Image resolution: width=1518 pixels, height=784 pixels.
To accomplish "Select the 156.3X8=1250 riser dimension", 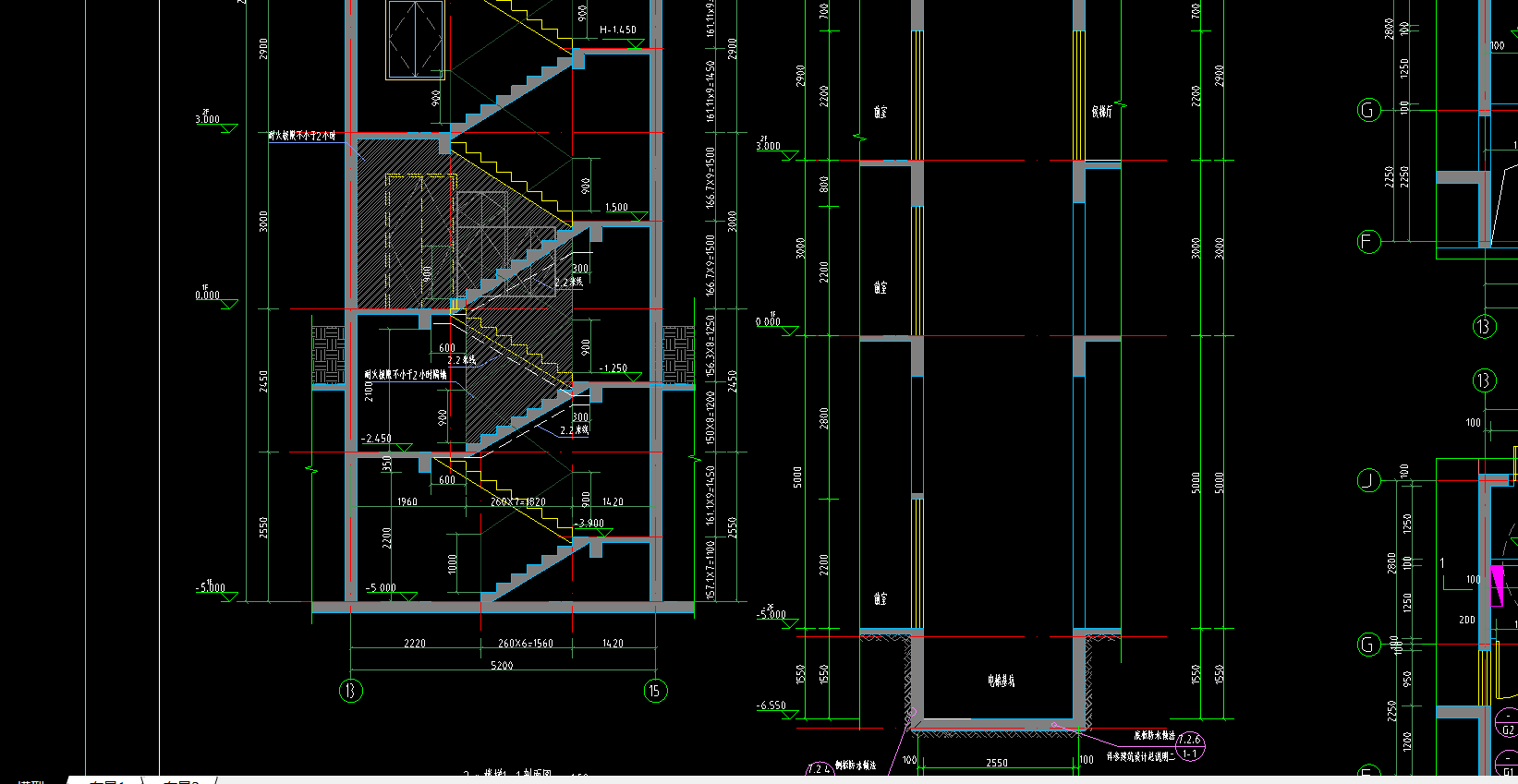I will click(x=710, y=345).
